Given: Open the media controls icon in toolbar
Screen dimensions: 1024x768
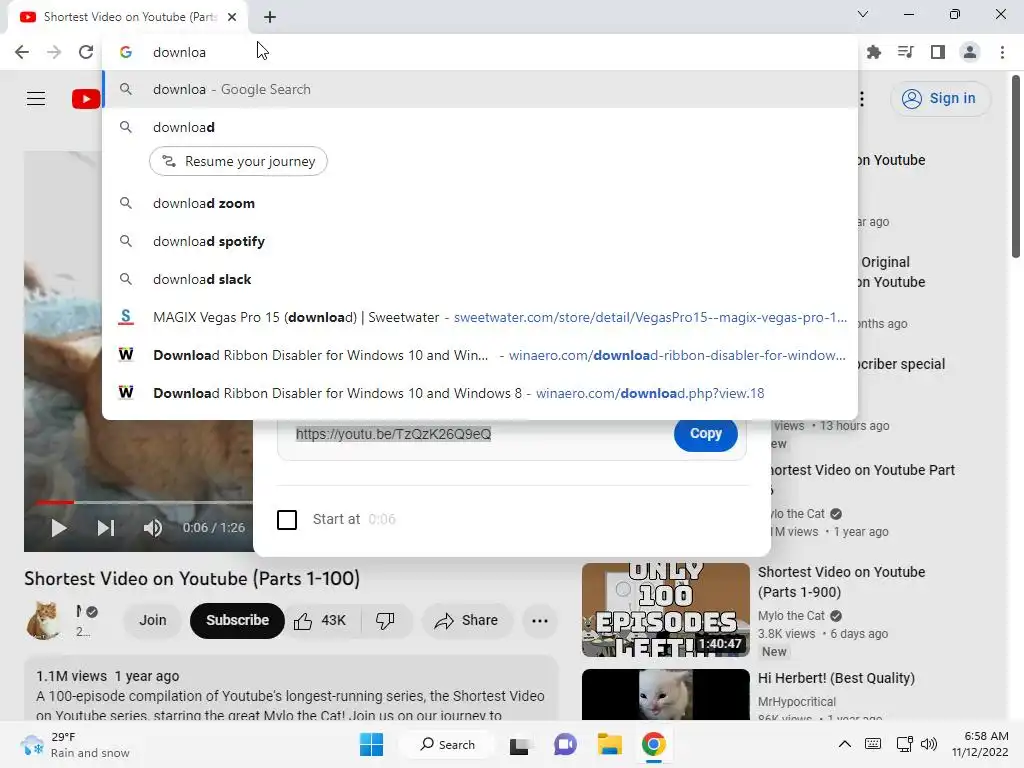Looking at the screenshot, I should [x=906, y=52].
